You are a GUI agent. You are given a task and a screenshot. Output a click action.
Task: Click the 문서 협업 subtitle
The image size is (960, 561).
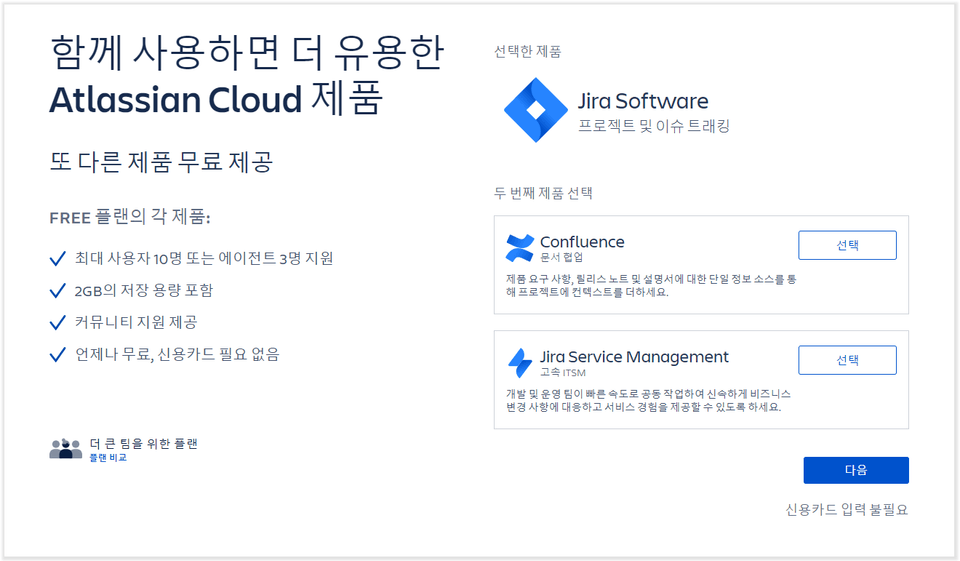561,257
